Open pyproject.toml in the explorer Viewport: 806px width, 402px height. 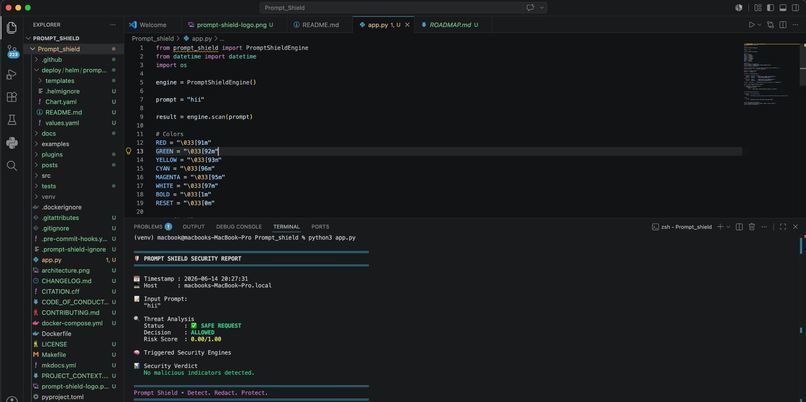coord(72,397)
